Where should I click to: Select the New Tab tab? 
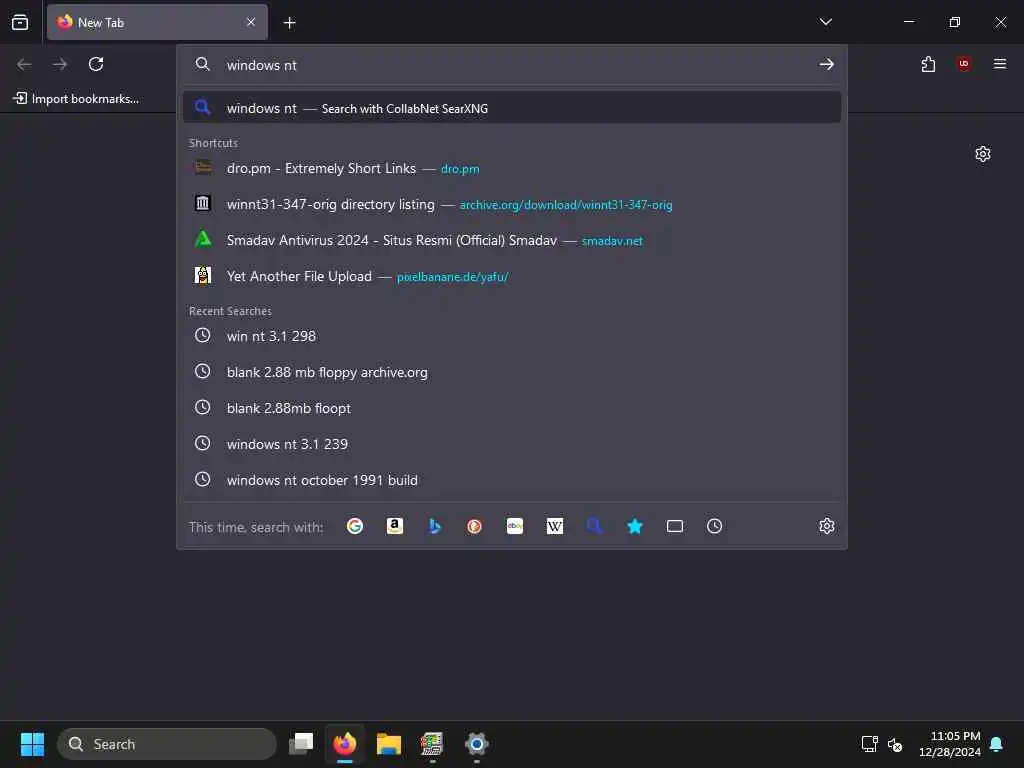[157, 22]
